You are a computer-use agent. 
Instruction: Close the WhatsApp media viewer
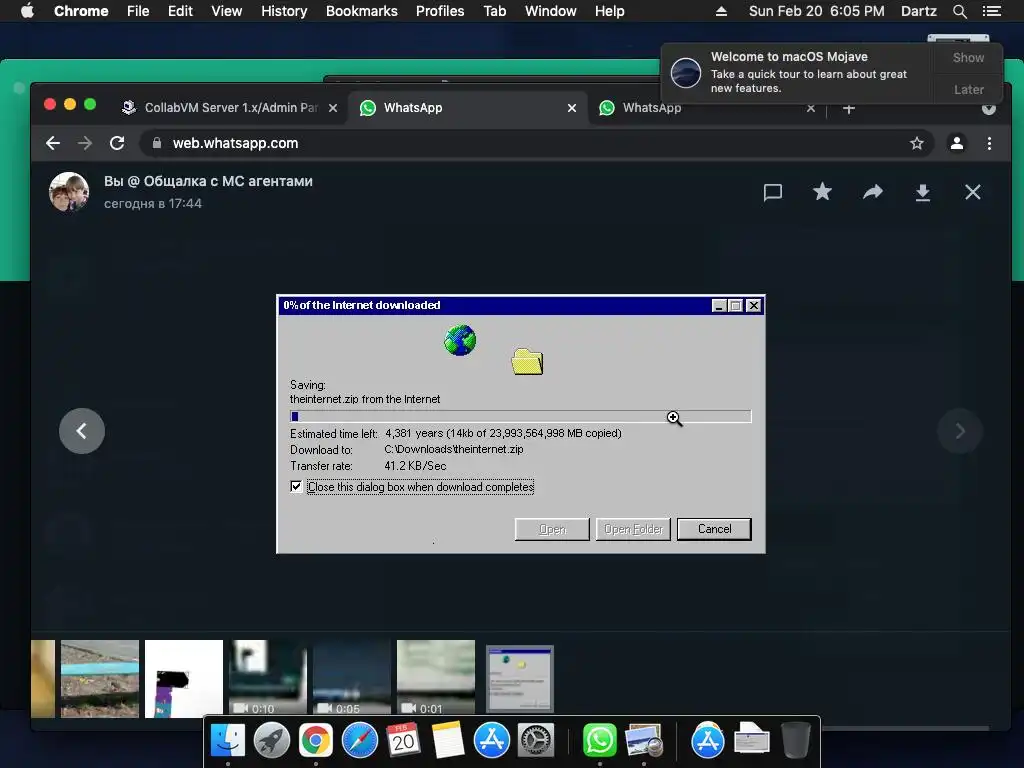[972, 192]
